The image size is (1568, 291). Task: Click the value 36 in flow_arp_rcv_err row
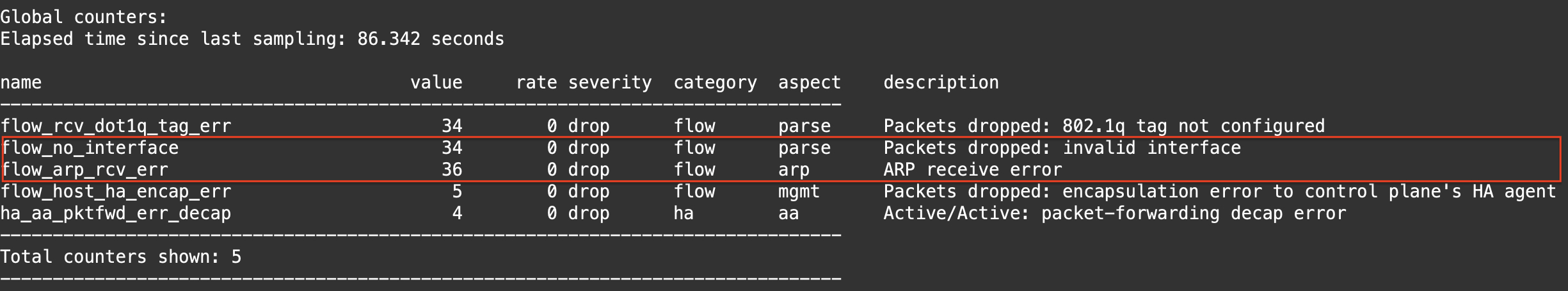452,170
